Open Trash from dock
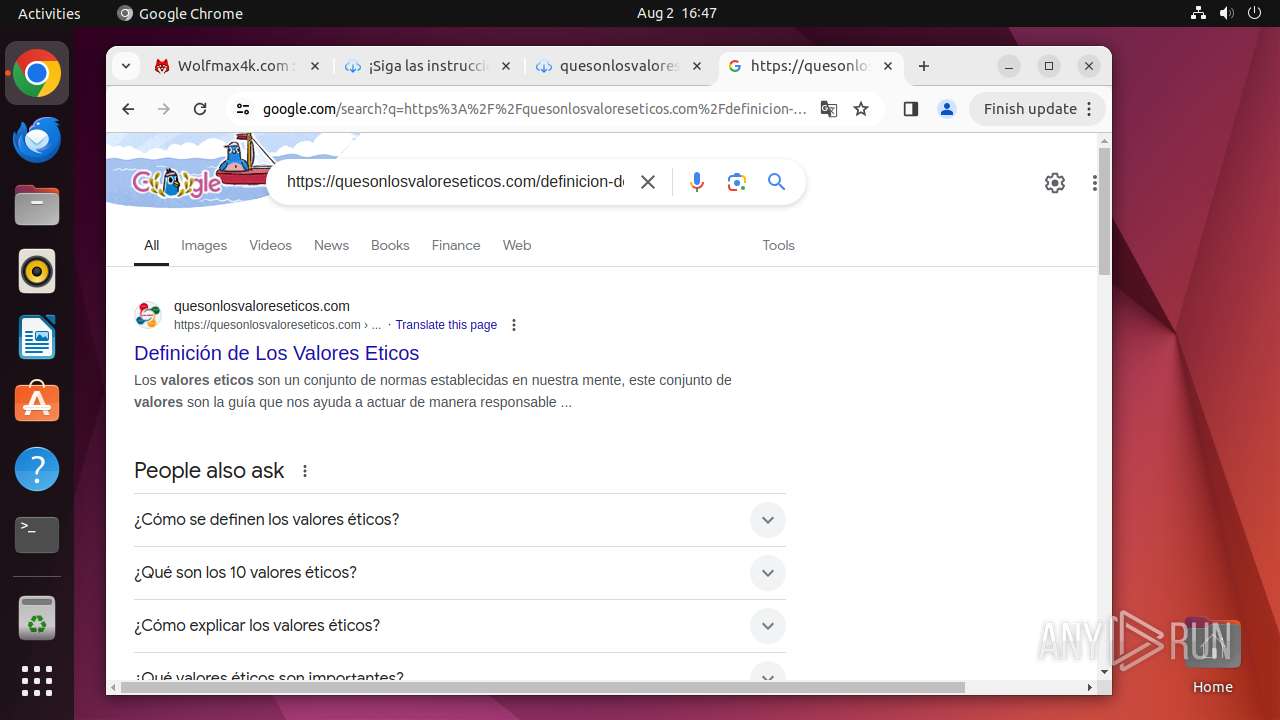Screen dimensions: 1280x720 37,617
